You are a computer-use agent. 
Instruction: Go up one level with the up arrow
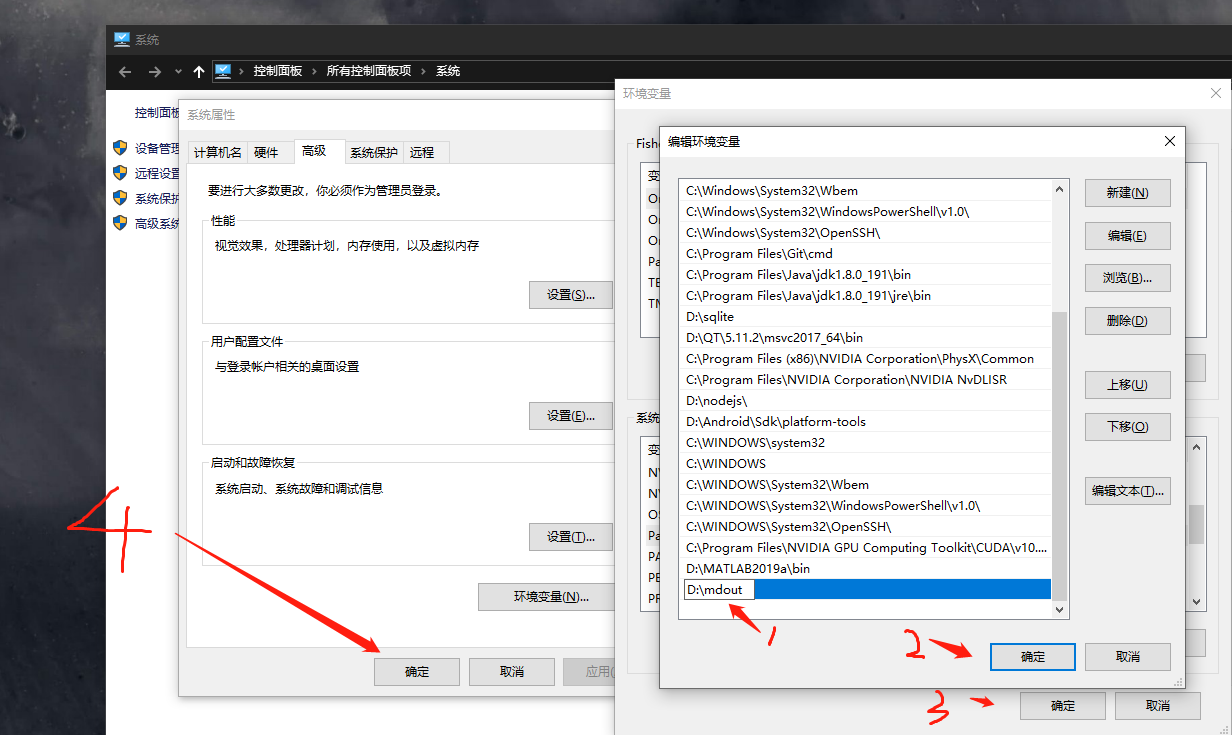[x=199, y=72]
